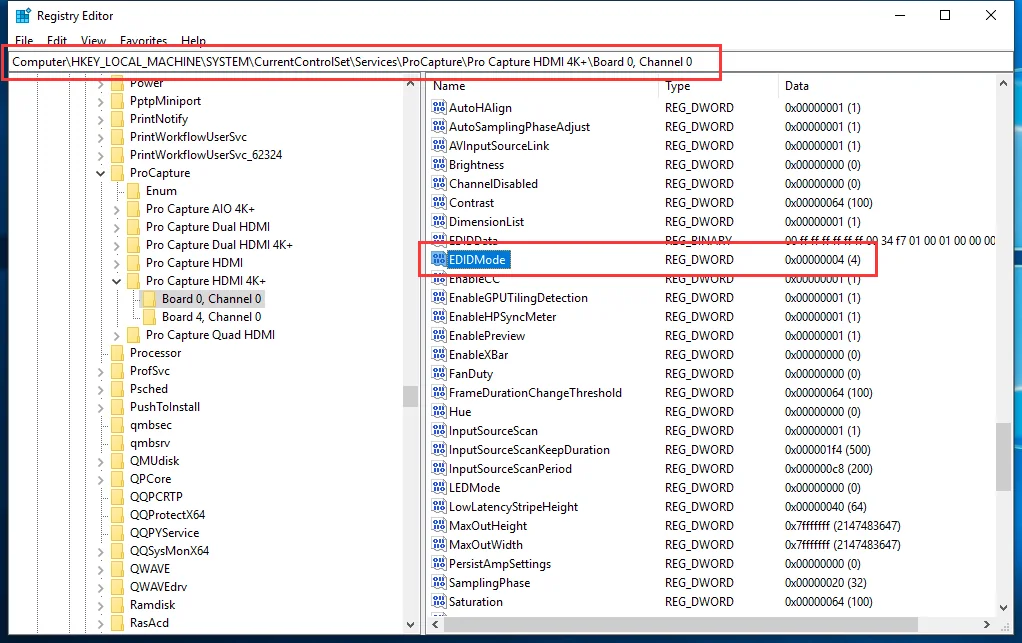Select the ProCapture folder icon
This screenshot has height=643, width=1022.
(x=117, y=173)
